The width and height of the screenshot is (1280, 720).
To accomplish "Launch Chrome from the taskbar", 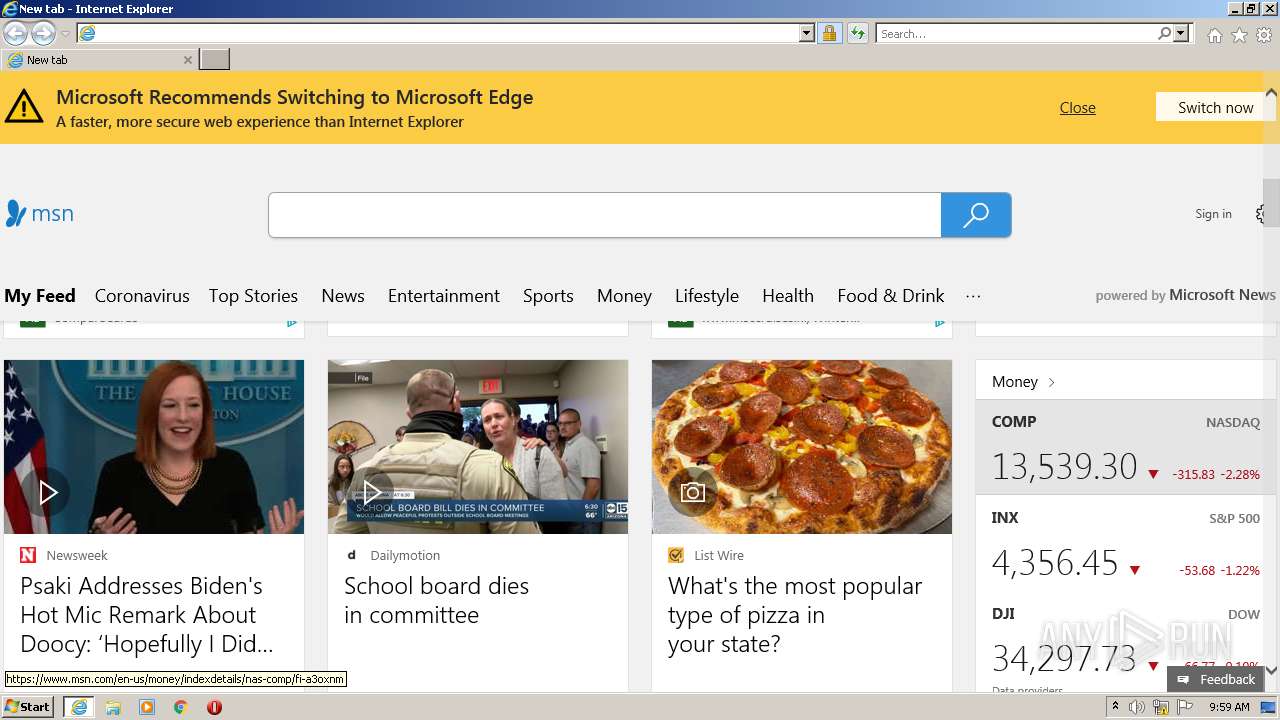I will pyautogui.click(x=181, y=707).
